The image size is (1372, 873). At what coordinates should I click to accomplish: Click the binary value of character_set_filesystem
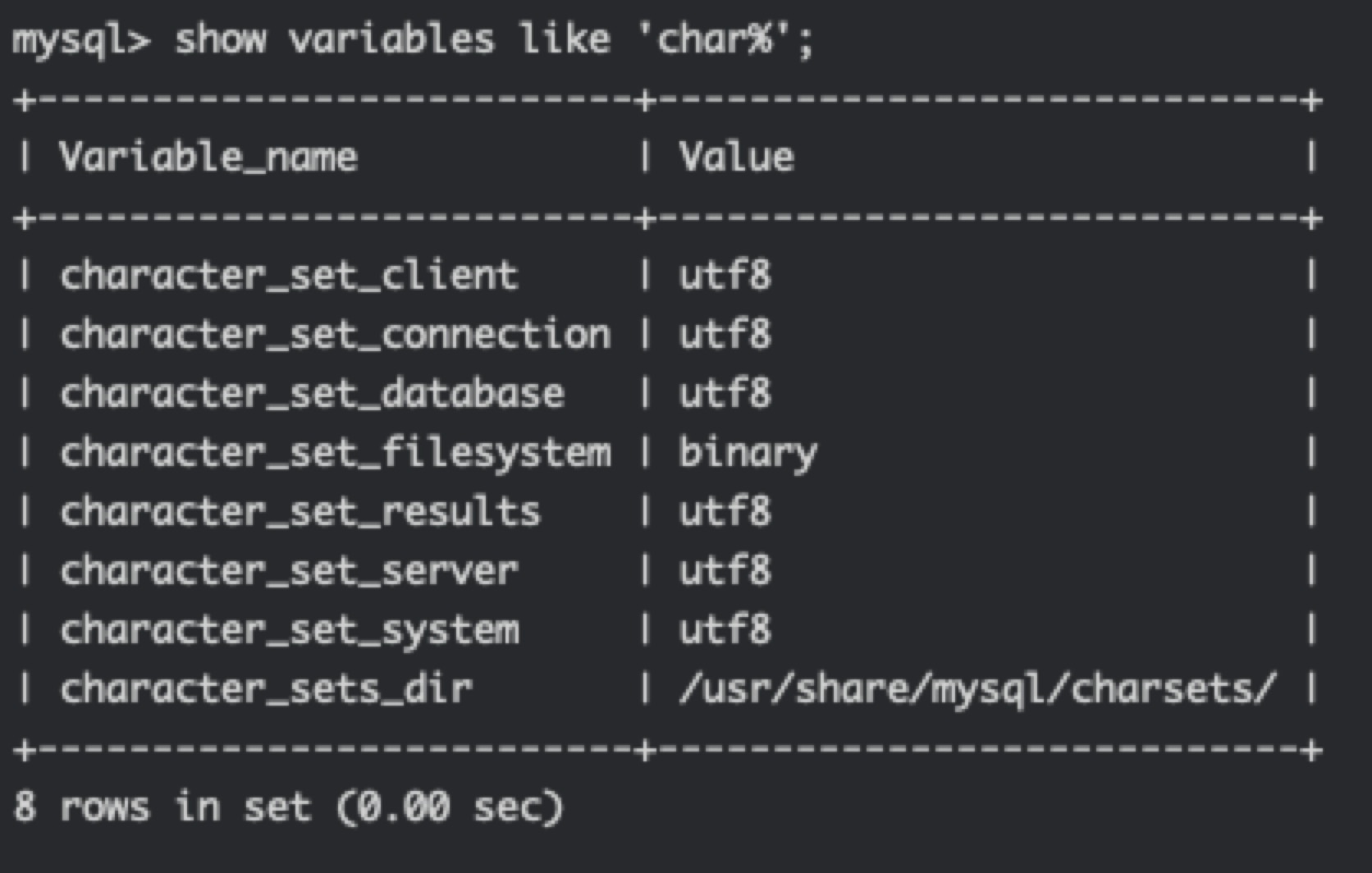click(748, 453)
